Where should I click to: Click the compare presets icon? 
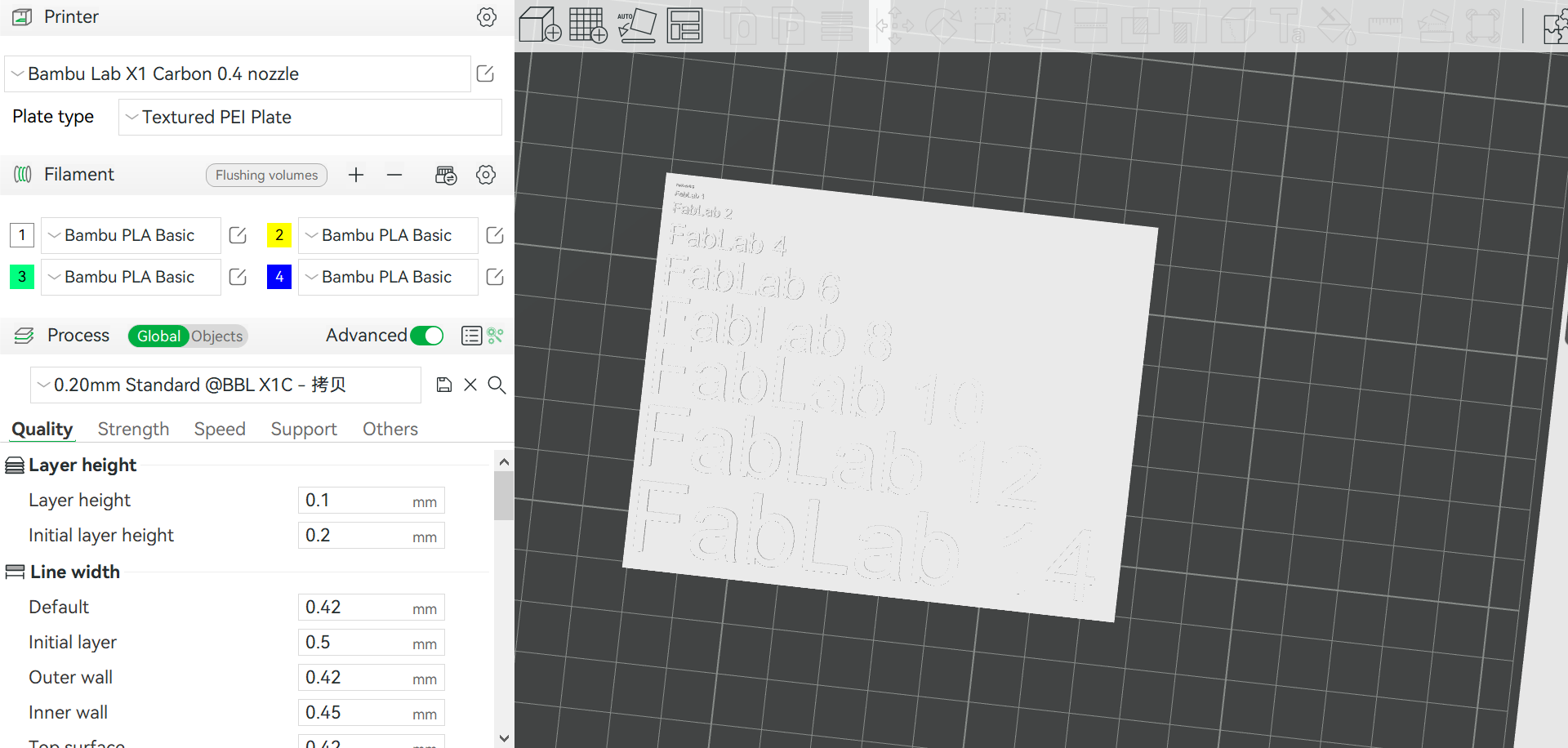coord(496,336)
